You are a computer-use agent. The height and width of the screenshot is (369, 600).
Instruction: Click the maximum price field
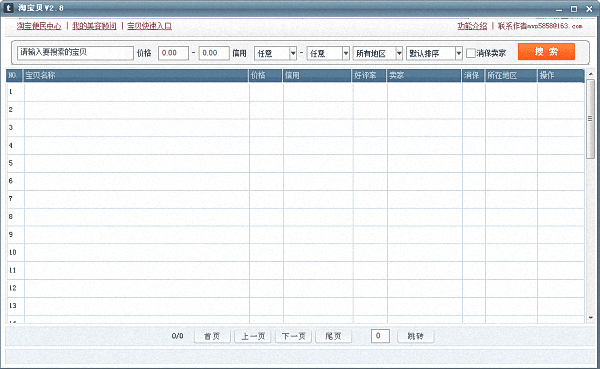214,53
